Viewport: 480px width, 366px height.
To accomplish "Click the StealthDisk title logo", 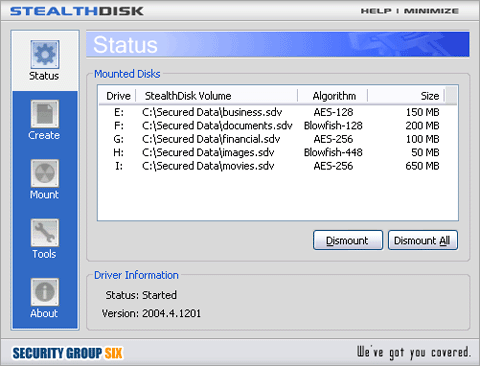I will click(x=77, y=11).
